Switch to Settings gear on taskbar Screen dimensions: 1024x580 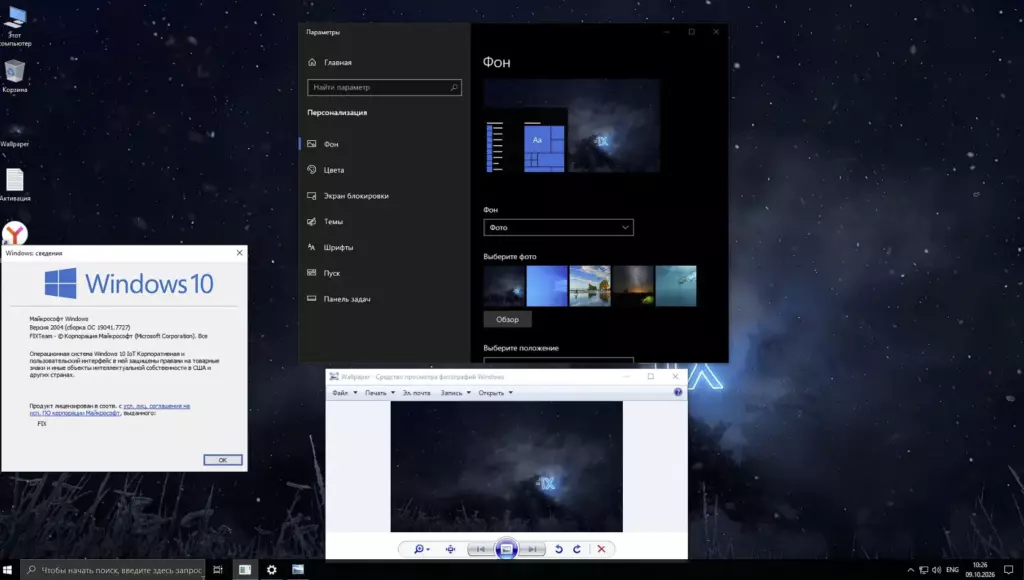coord(272,570)
